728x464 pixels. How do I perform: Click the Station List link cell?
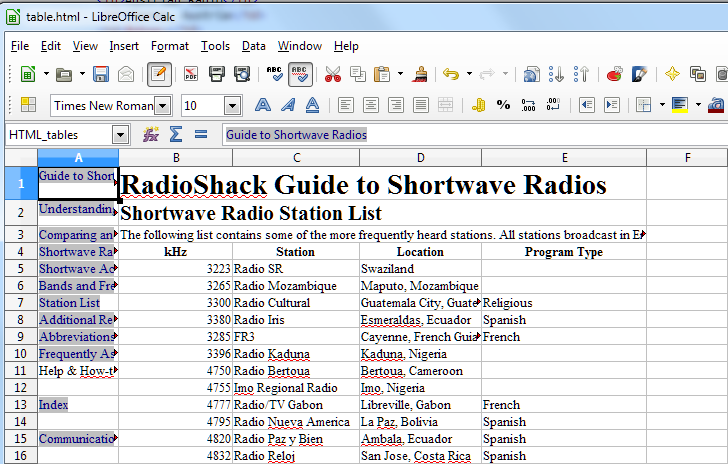pos(78,303)
